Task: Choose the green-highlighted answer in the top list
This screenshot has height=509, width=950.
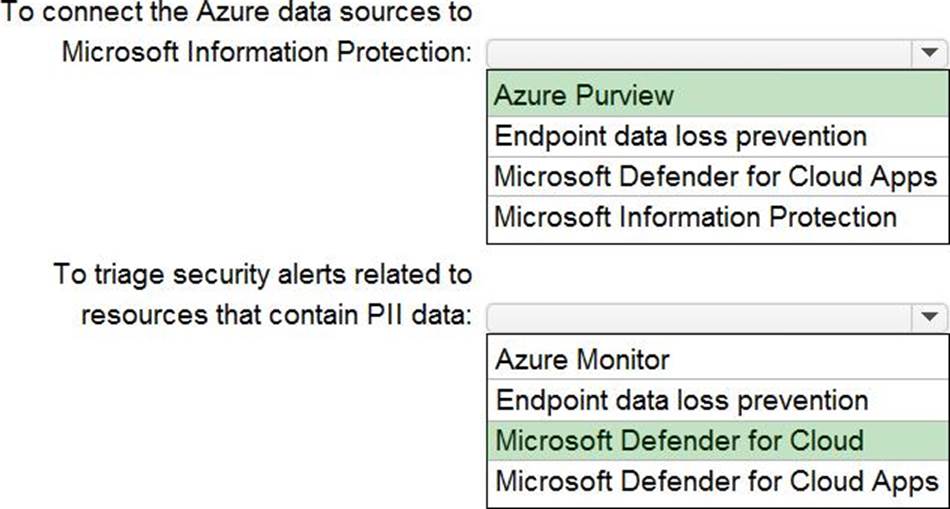Action: coord(584,95)
